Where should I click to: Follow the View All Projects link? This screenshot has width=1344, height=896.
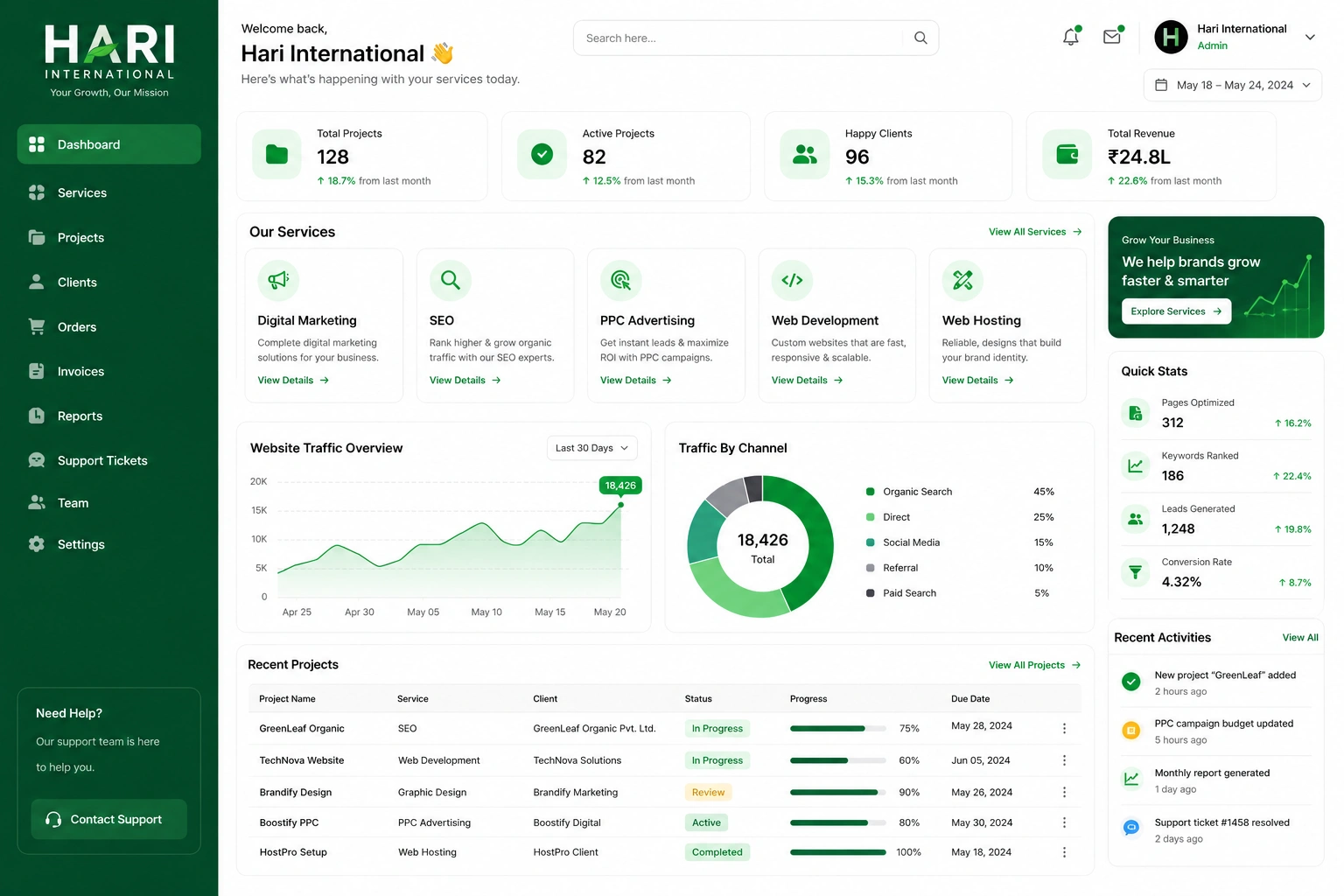point(1034,665)
